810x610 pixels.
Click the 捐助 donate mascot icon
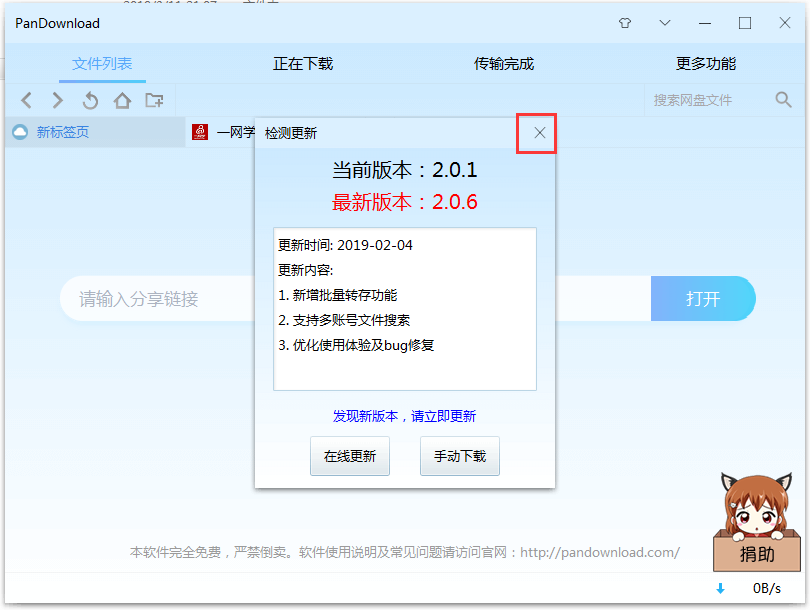(x=757, y=522)
